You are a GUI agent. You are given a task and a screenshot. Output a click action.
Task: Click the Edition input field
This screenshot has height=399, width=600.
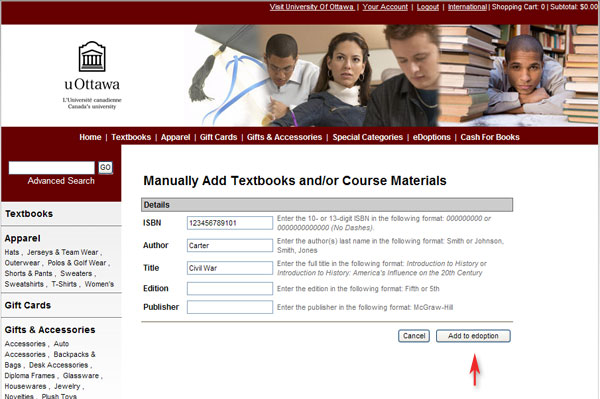(x=230, y=288)
